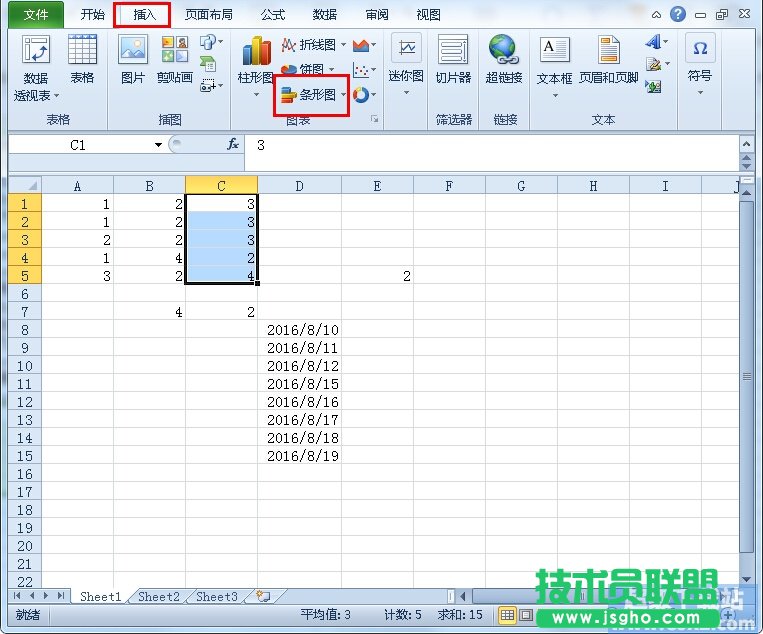Insert a PivotTable (数据透视表)
The width and height of the screenshot is (763, 634).
click(36, 68)
